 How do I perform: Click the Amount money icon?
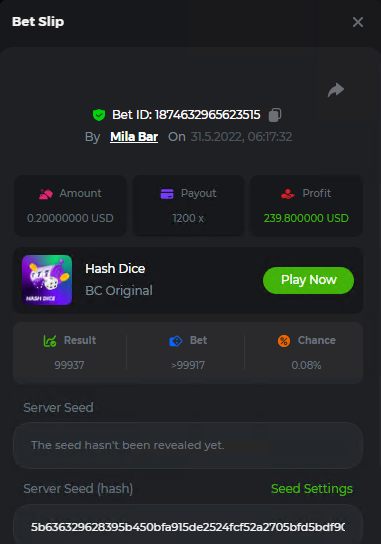(46, 194)
